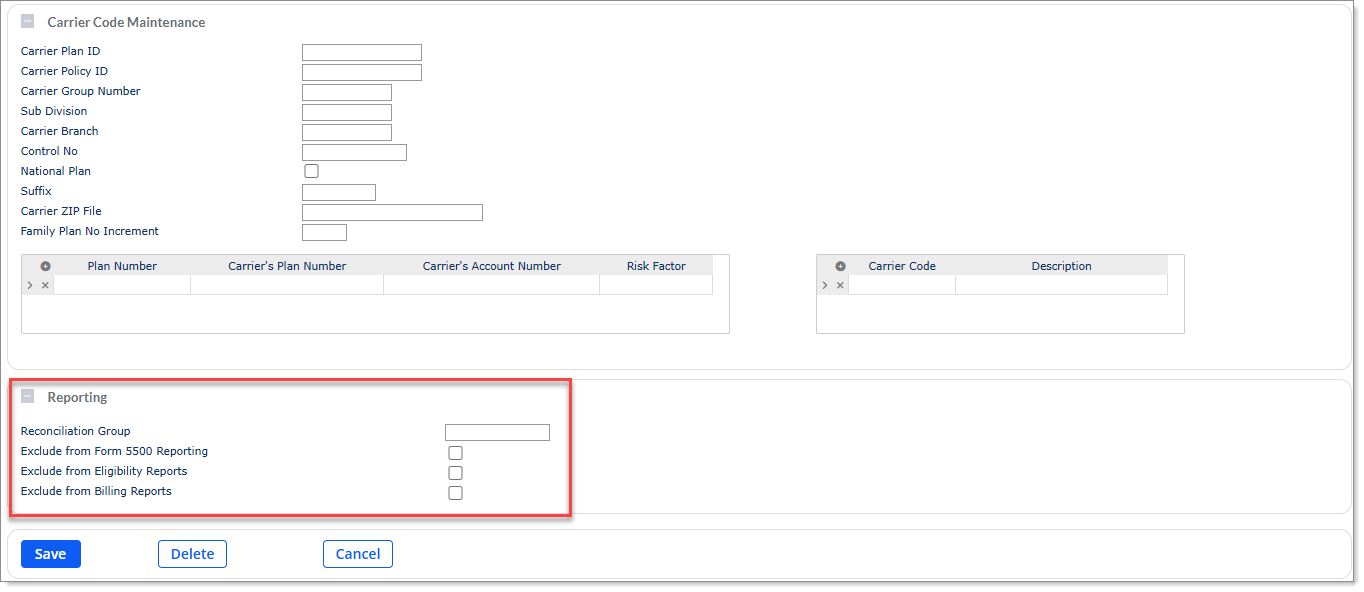Select the Carrier ZIP File field

coord(392,213)
